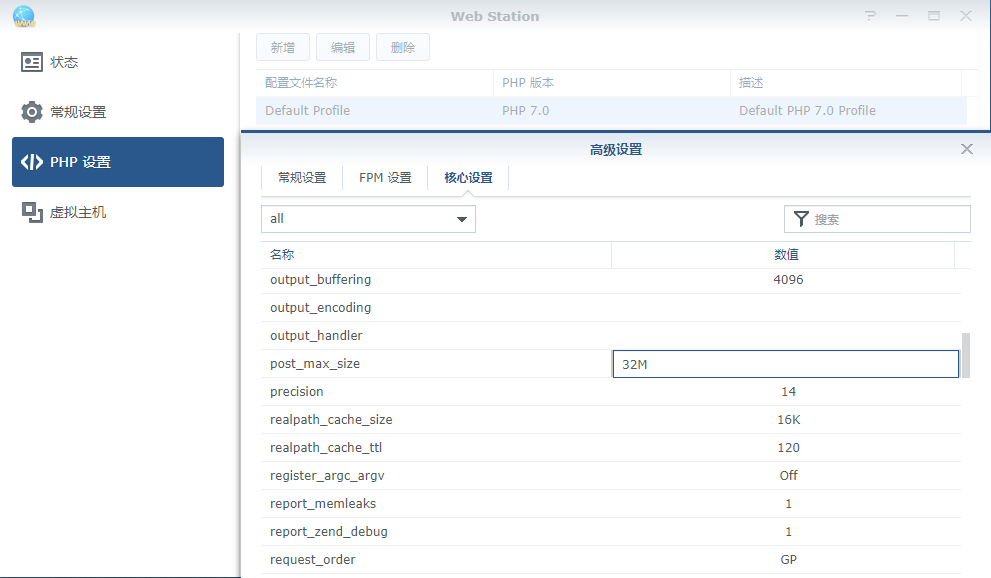The image size is (991, 578).
Task: Click the PHP 设置 code icon
Action: click(32, 162)
